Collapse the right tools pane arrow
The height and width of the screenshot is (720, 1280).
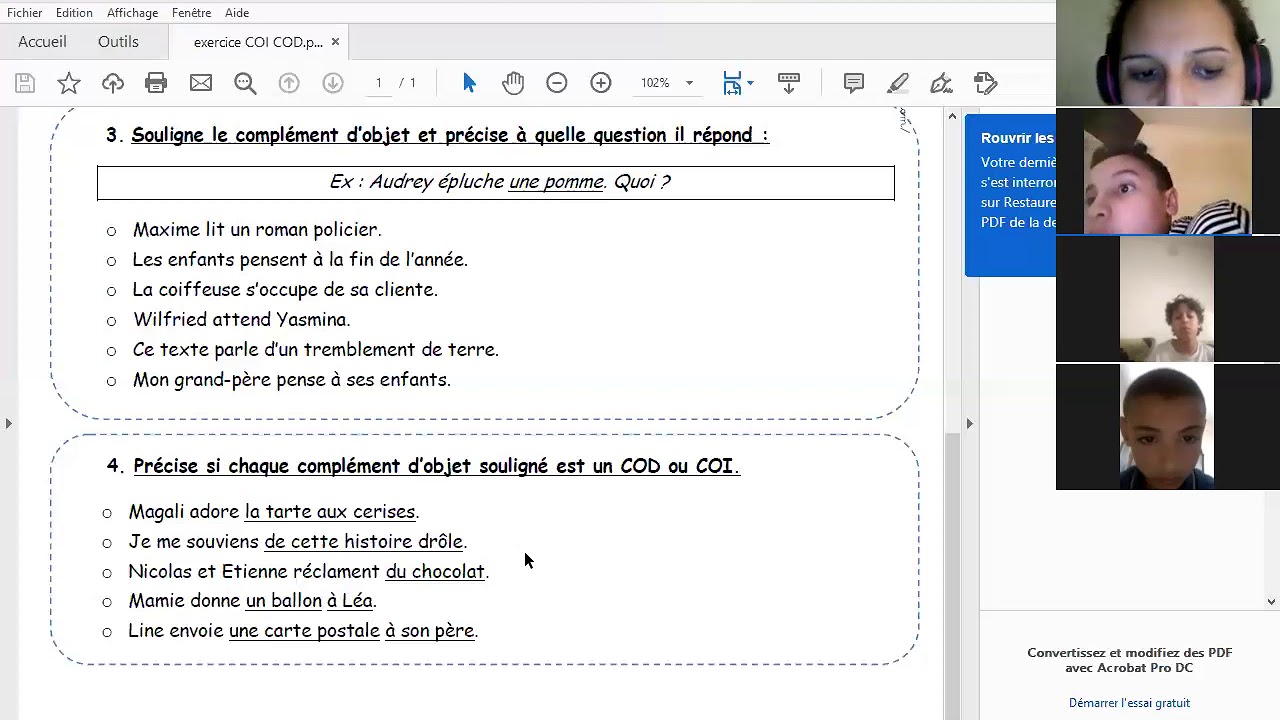pos(969,424)
